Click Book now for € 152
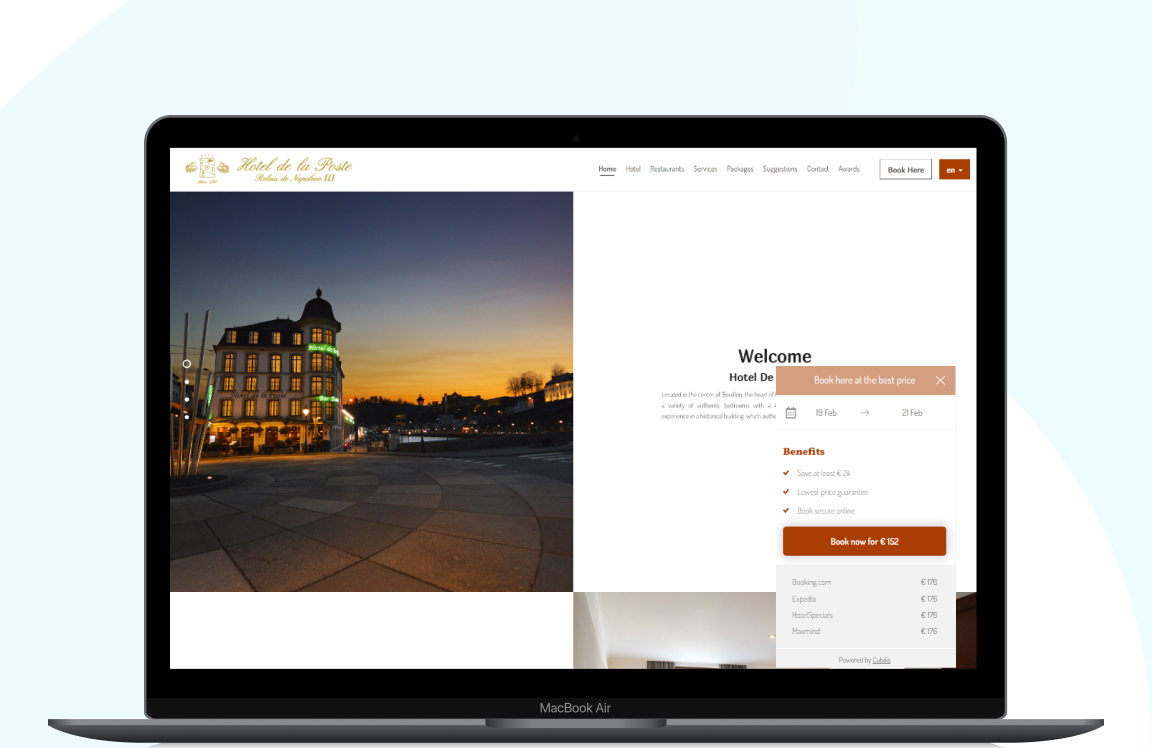Image resolution: width=1152 pixels, height=748 pixels. pyautogui.click(x=864, y=542)
